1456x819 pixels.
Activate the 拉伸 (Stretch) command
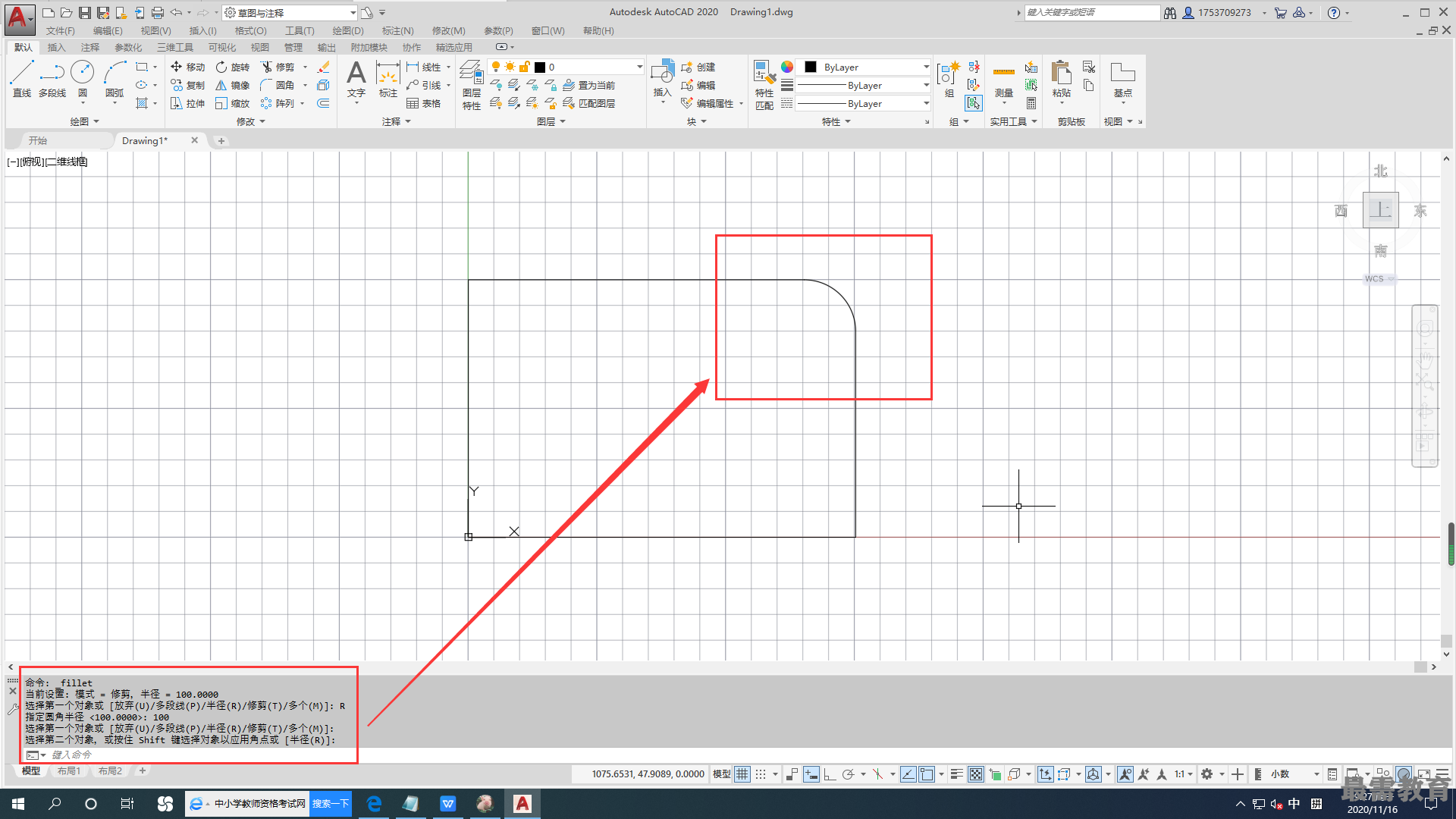pyautogui.click(x=187, y=103)
